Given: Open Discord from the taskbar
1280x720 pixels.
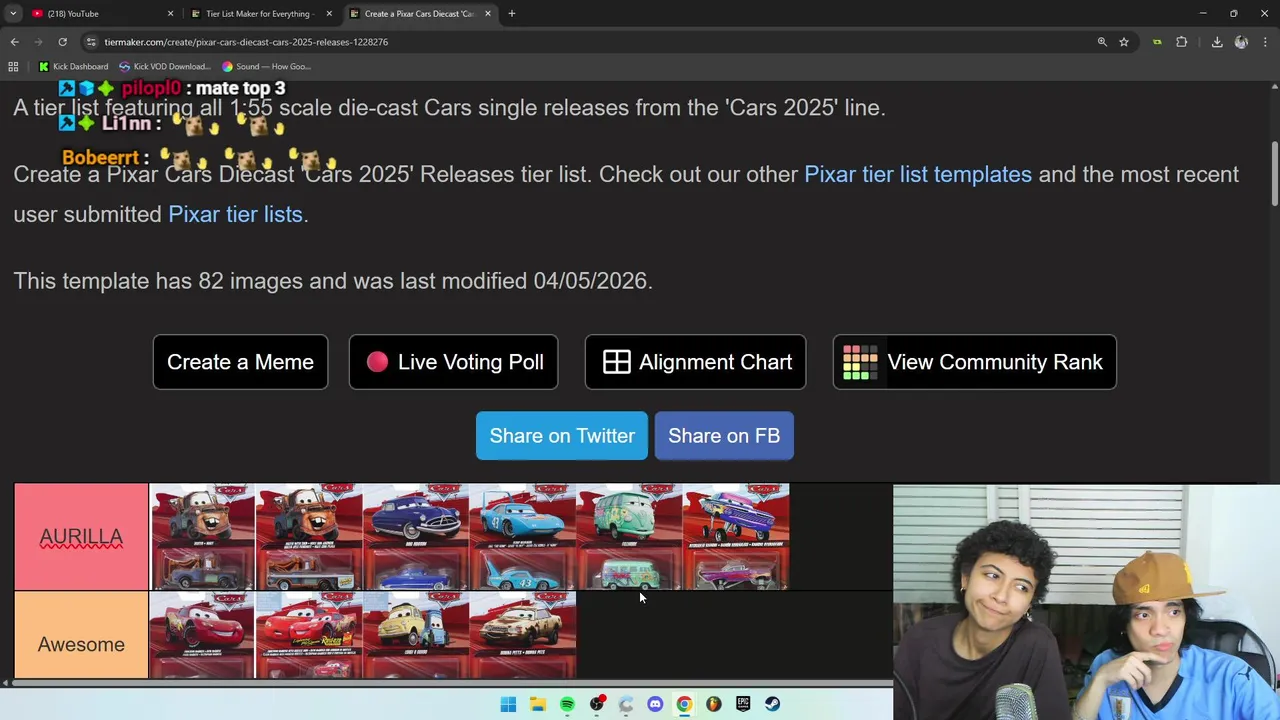Looking at the screenshot, I should (655, 704).
